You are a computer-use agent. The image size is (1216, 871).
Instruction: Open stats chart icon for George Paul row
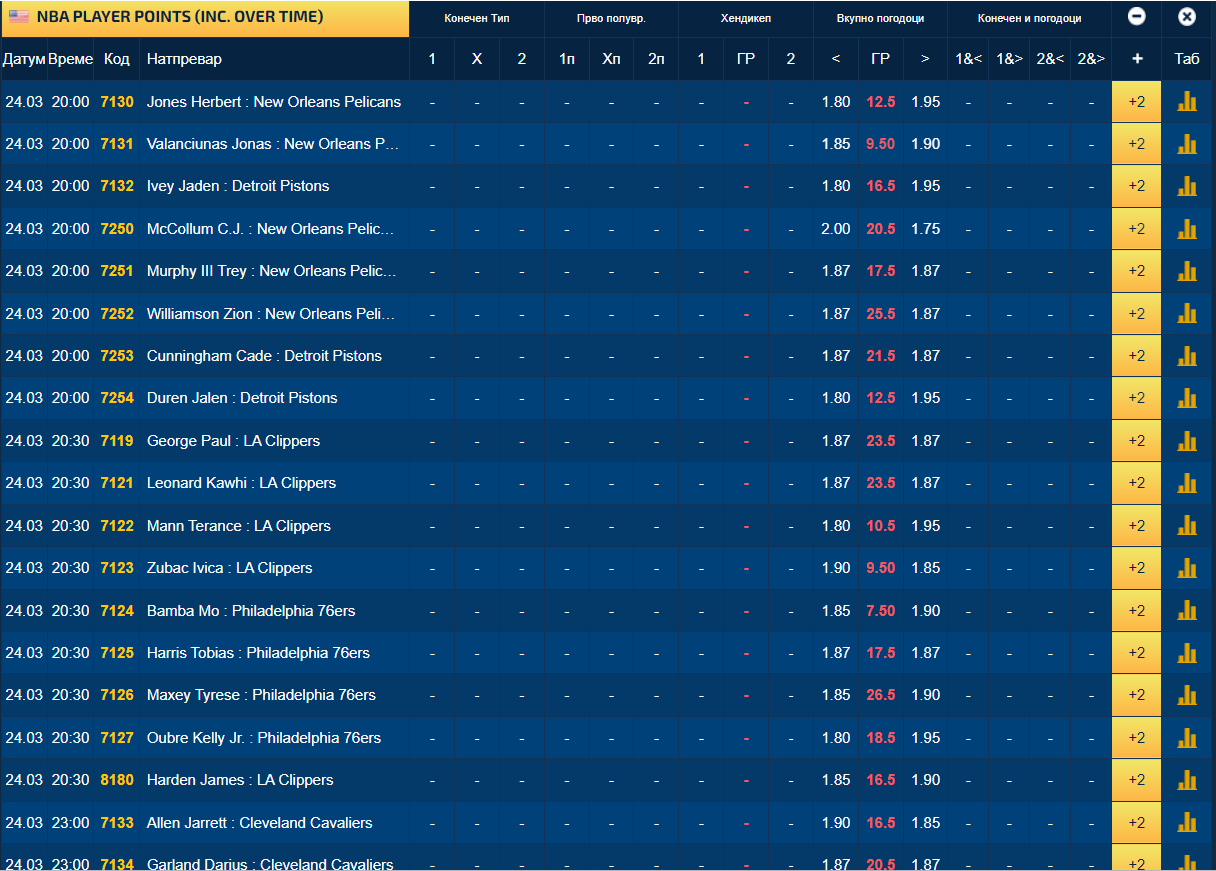[x=1187, y=441]
